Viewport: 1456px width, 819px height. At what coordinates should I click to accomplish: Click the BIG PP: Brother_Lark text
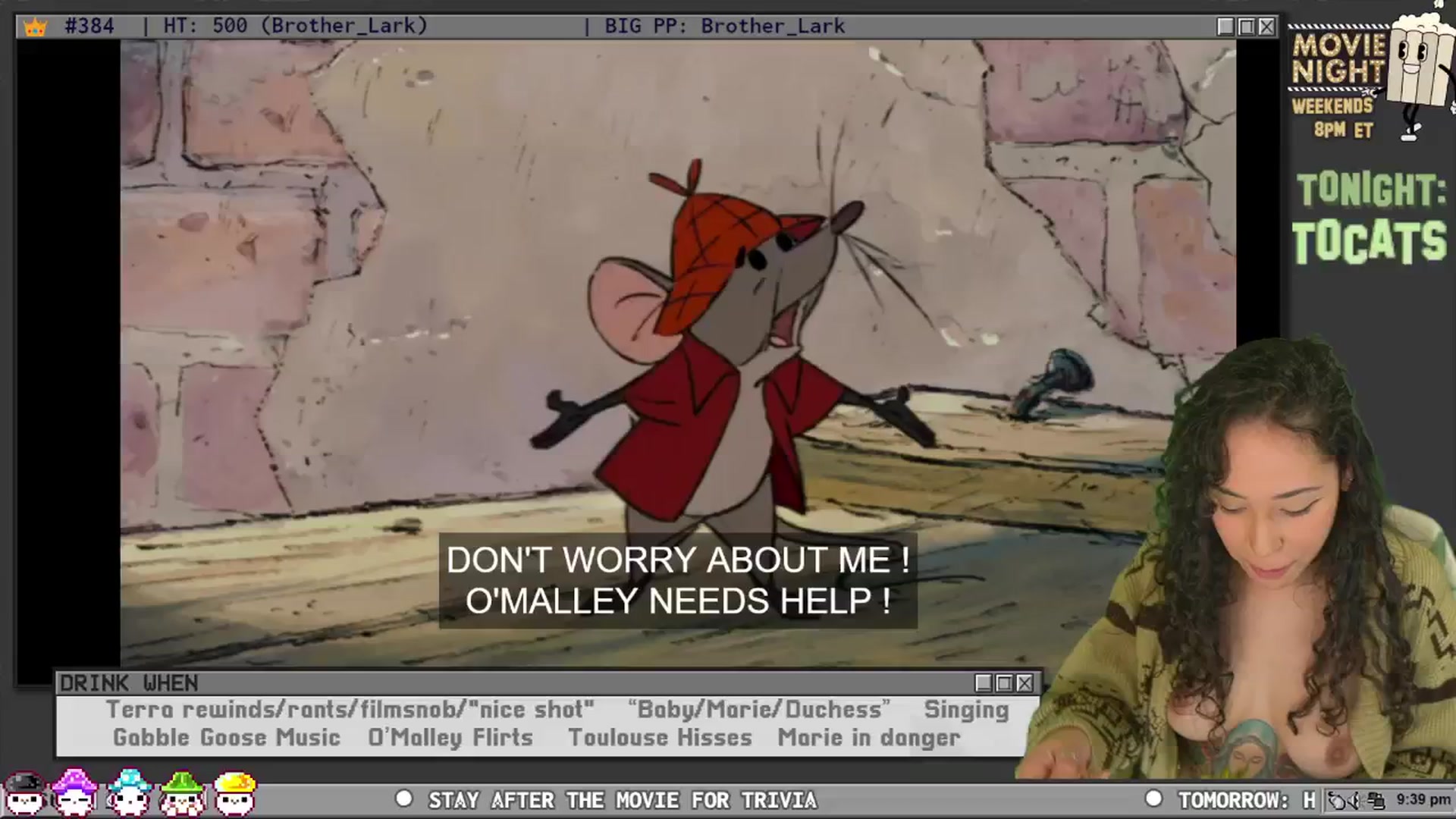pyautogui.click(x=724, y=26)
